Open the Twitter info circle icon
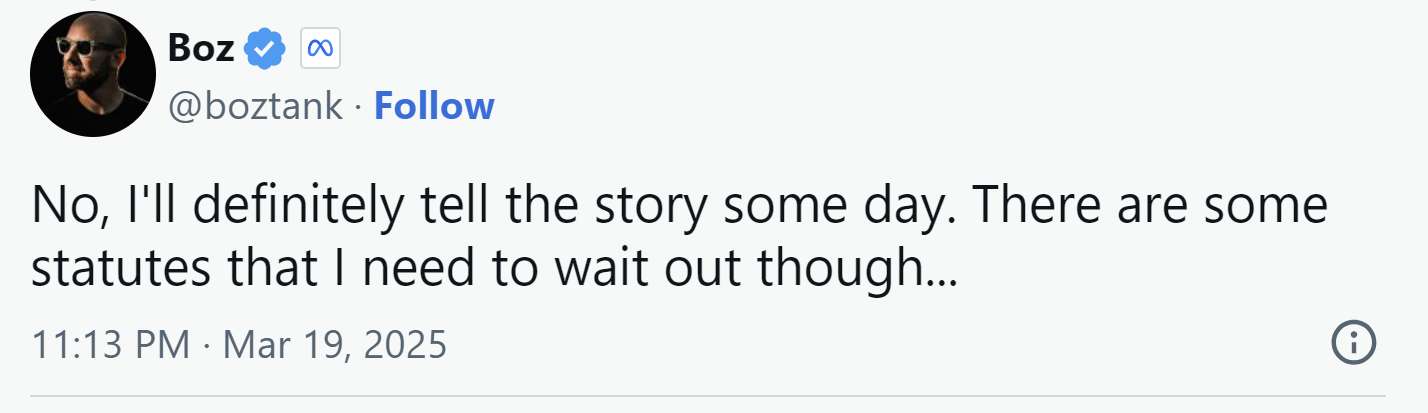Screen dimensions: 1428x413 [1355, 344]
